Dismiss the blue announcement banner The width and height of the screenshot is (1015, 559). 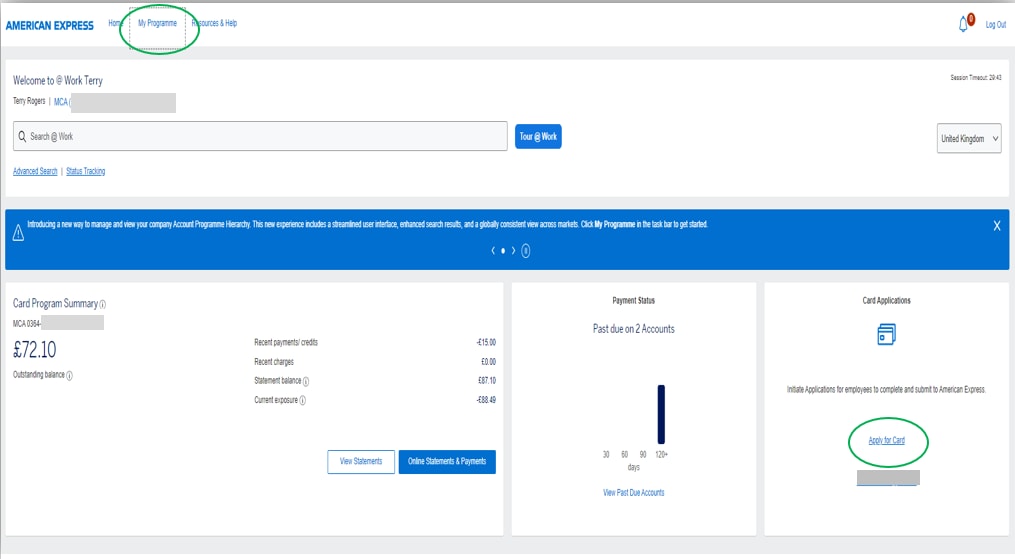coord(996,226)
